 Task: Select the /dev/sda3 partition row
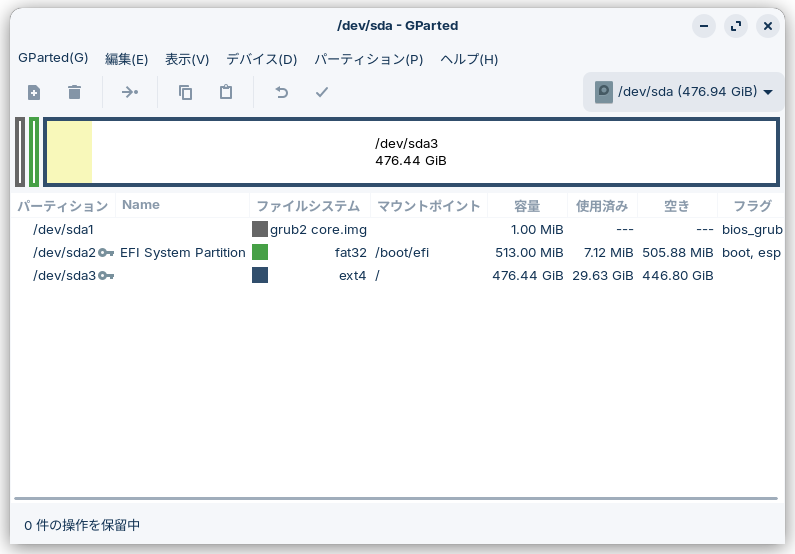coord(398,276)
